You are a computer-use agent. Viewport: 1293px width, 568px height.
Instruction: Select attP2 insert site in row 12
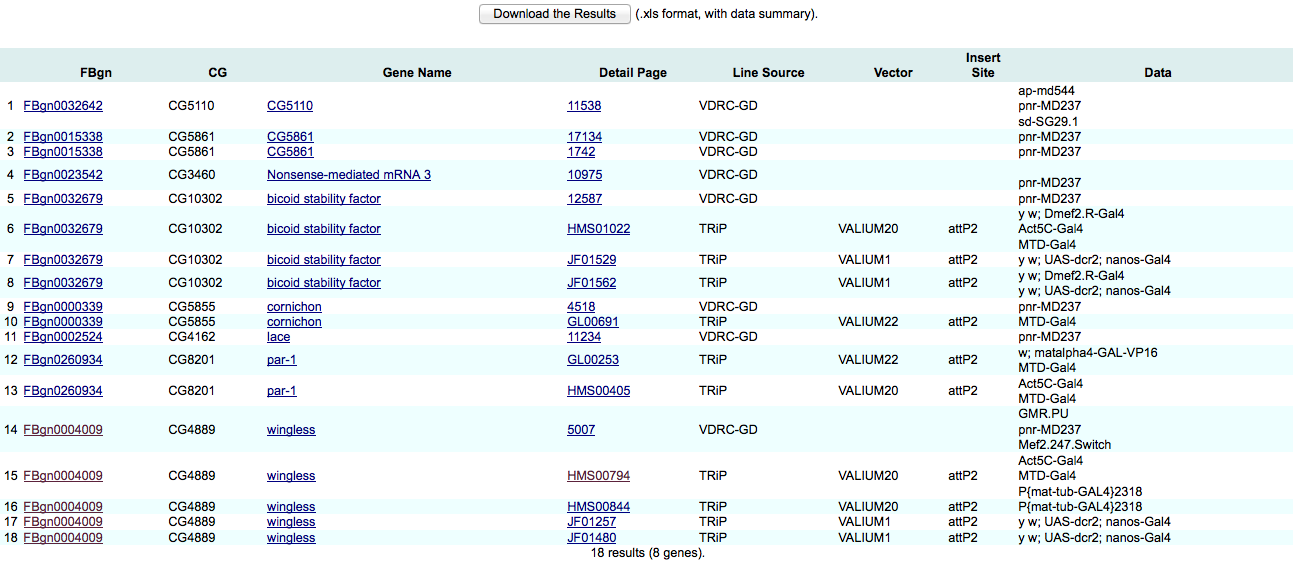(963, 360)
